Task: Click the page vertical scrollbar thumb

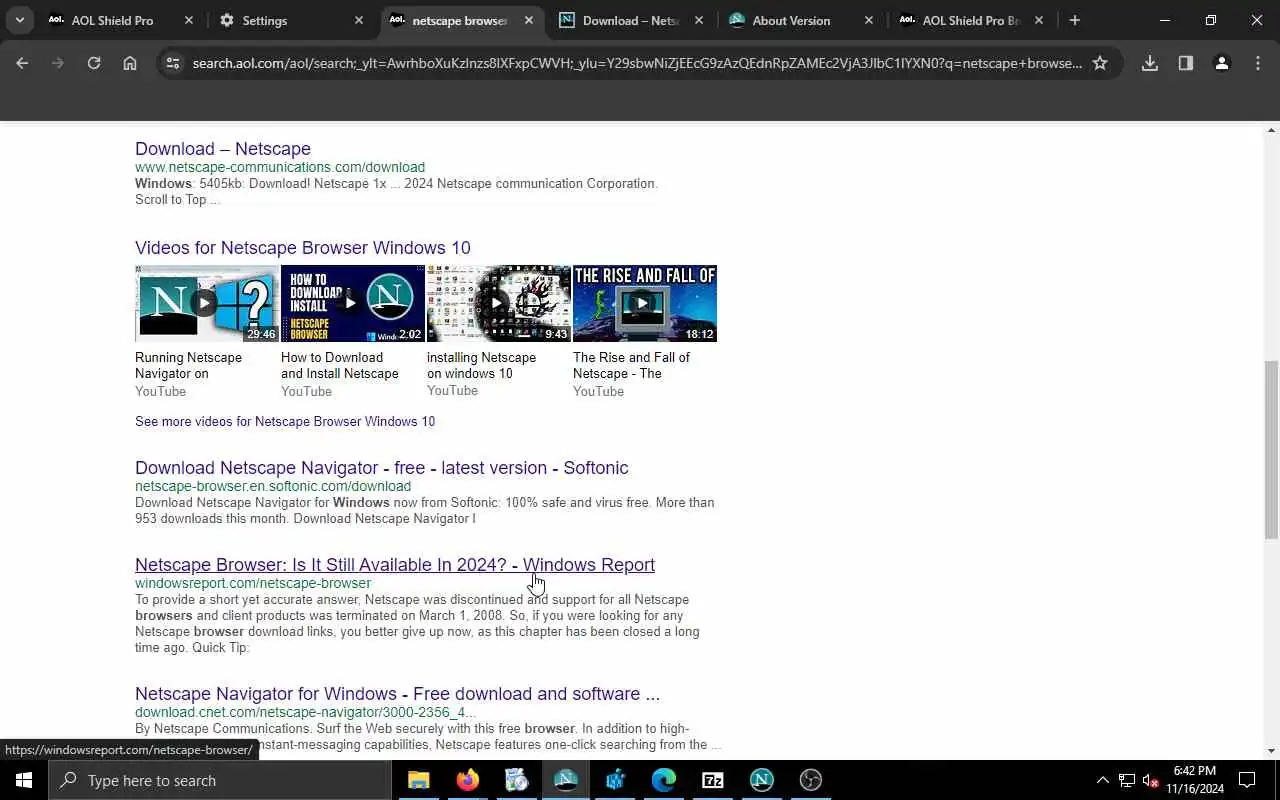Action: pos(1272,450)
